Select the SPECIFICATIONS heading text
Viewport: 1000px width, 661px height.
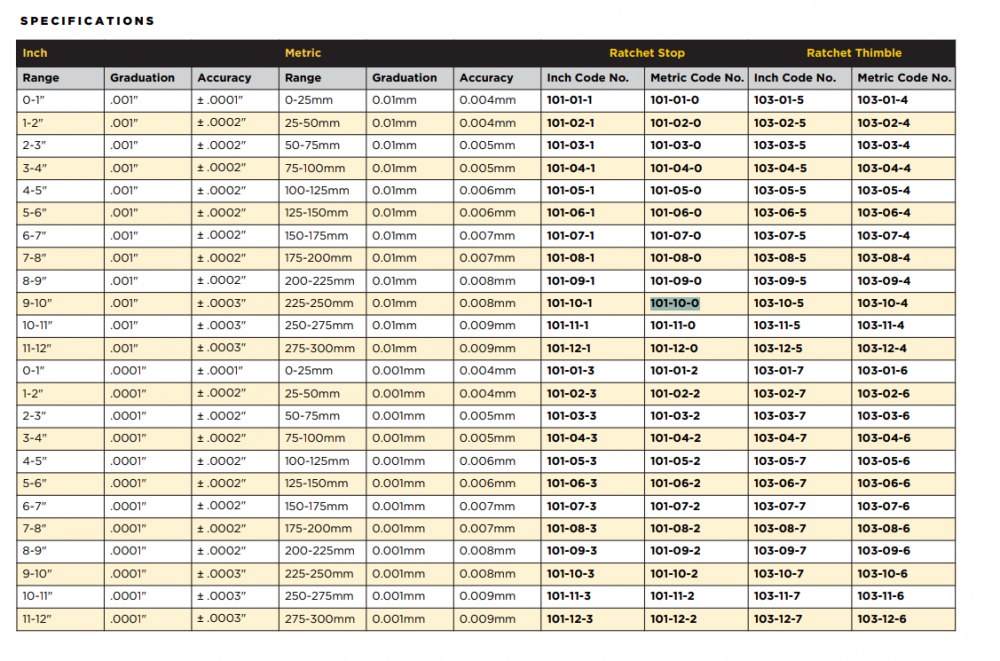point(87,21)
